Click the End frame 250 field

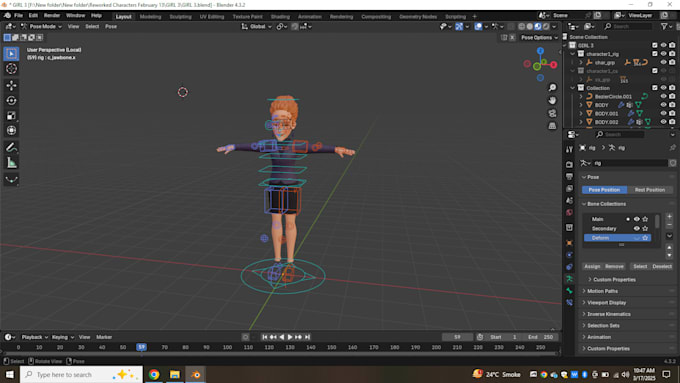tap(540, 337)
